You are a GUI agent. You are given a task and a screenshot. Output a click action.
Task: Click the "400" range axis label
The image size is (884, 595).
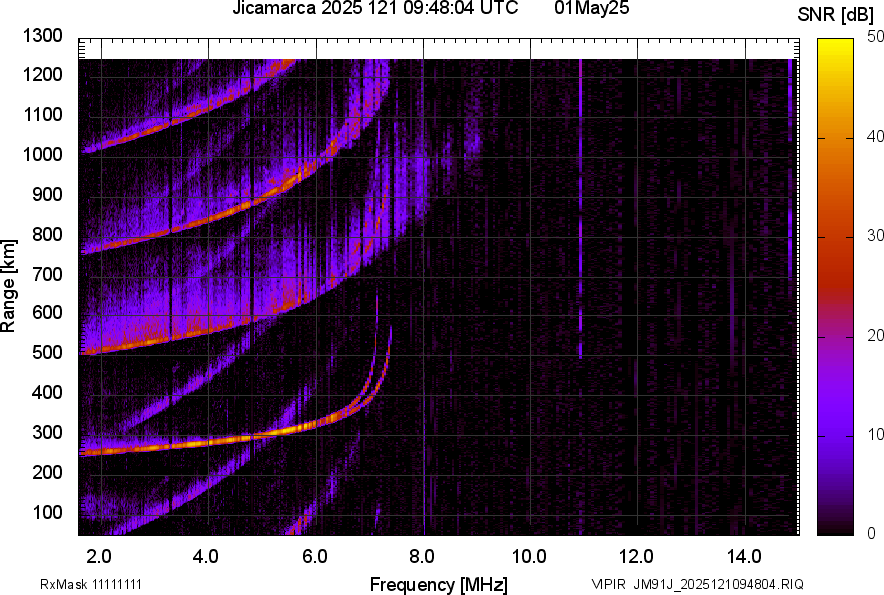(47, 392)
